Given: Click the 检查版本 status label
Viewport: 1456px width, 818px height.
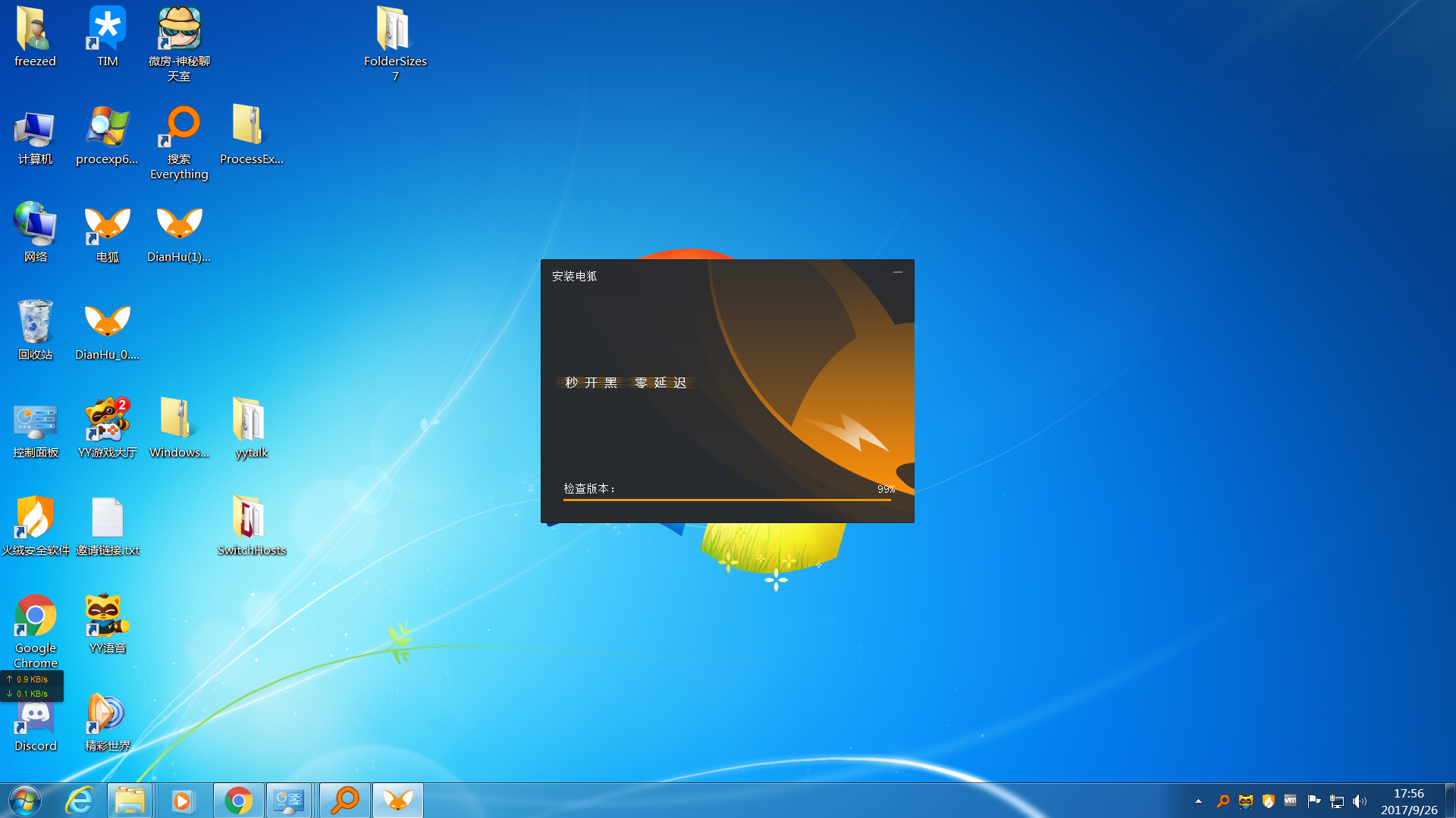Looking at the screenshot, I should click(x=589, y=489).
